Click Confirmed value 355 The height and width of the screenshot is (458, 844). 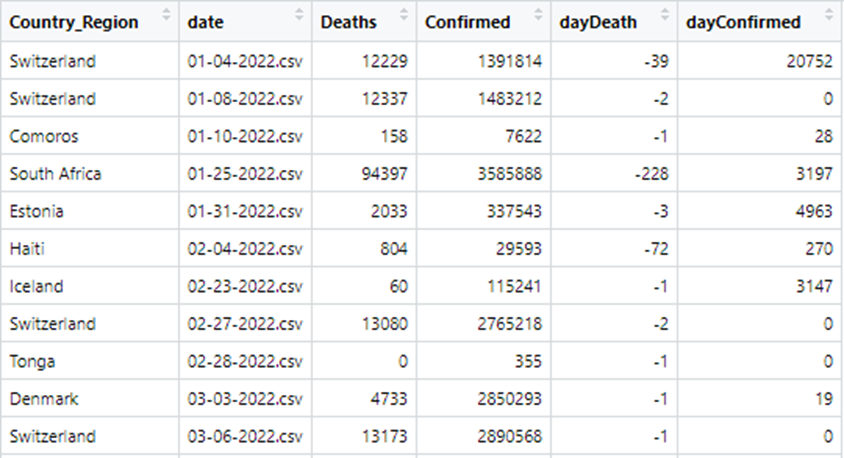[528, 361]
